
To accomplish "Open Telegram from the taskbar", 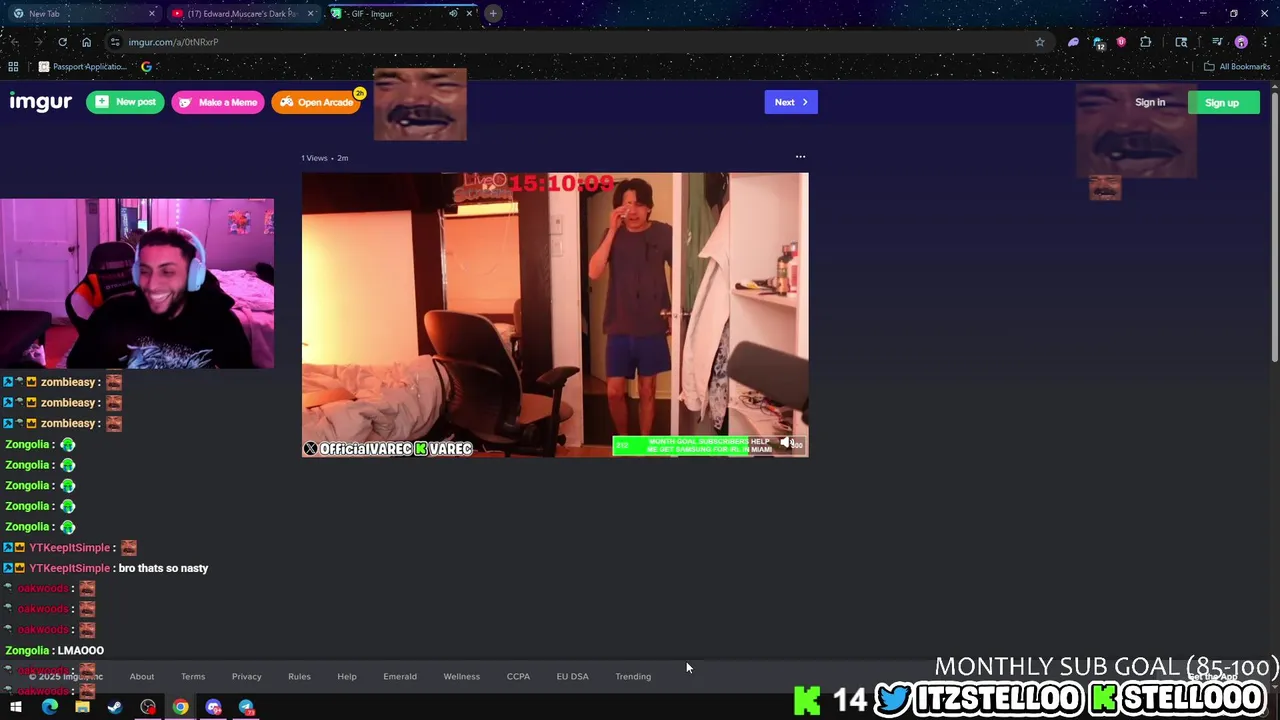I will (246, 707).
